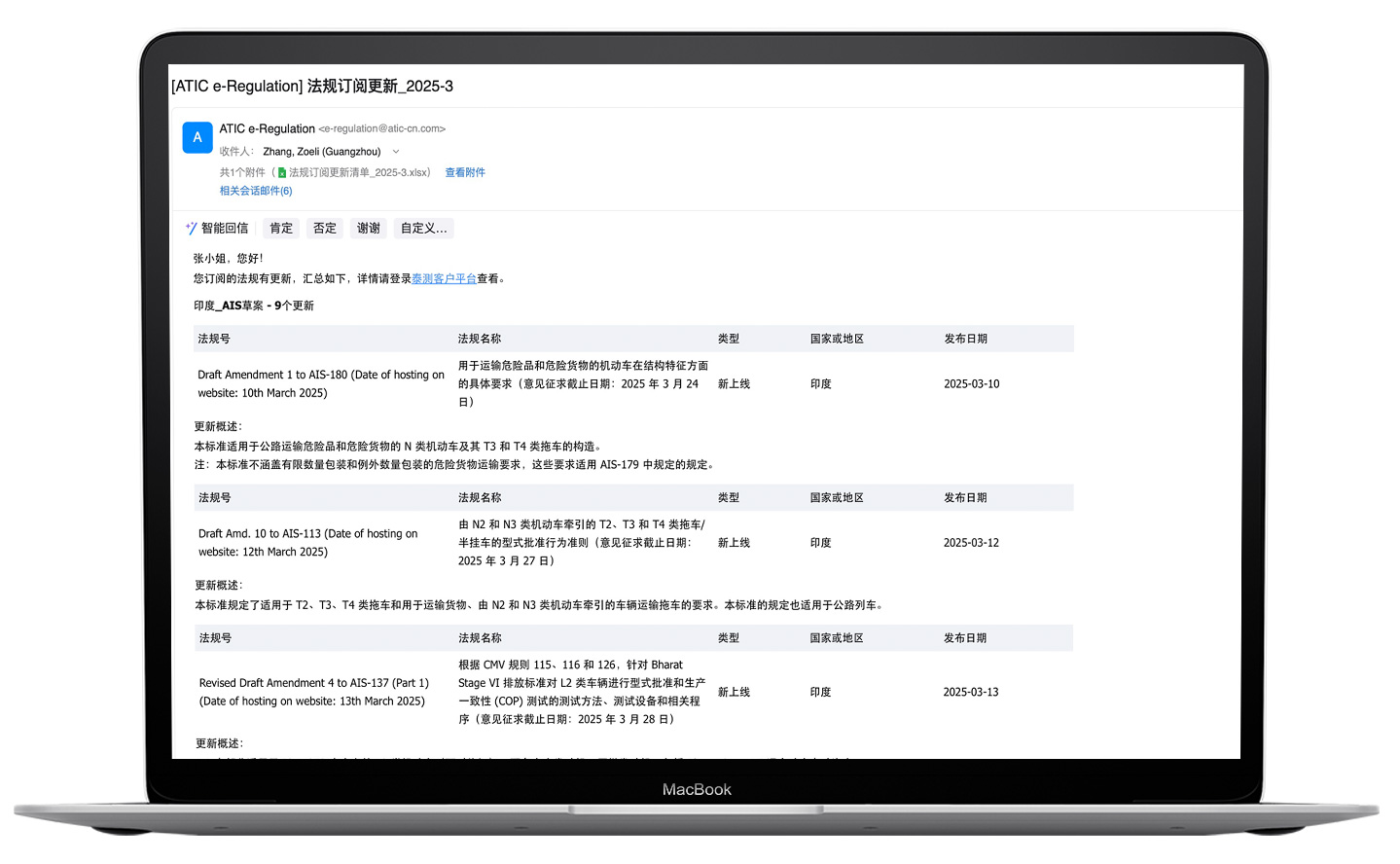
Task: Expand the recipient details chevron
Action: (x=396, y=152)
